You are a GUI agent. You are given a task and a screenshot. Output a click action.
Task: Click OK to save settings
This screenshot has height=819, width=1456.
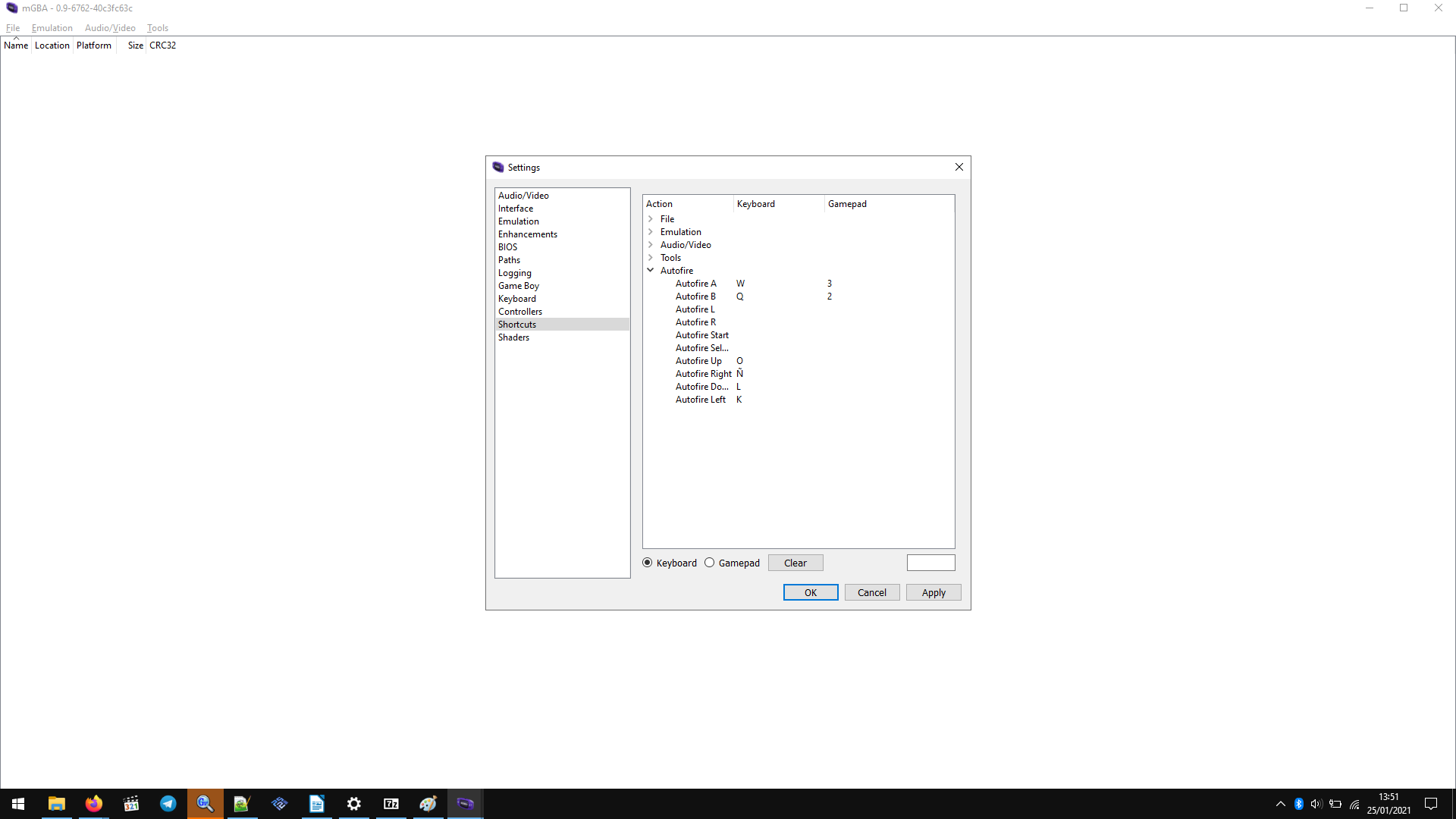[x=810, y=592]
